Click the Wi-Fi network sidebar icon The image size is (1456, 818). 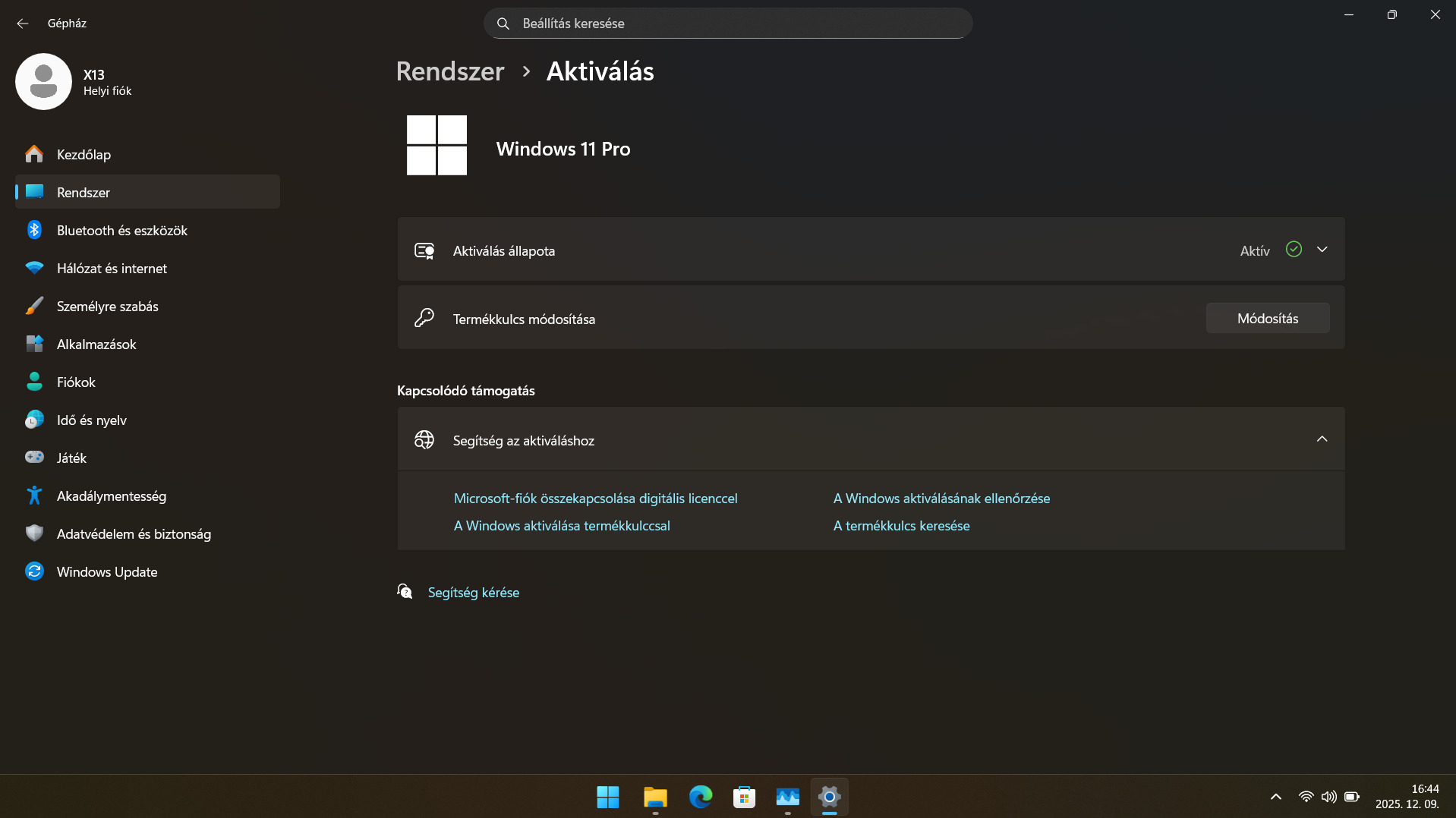pyautogui.click(x=34, y=268)
